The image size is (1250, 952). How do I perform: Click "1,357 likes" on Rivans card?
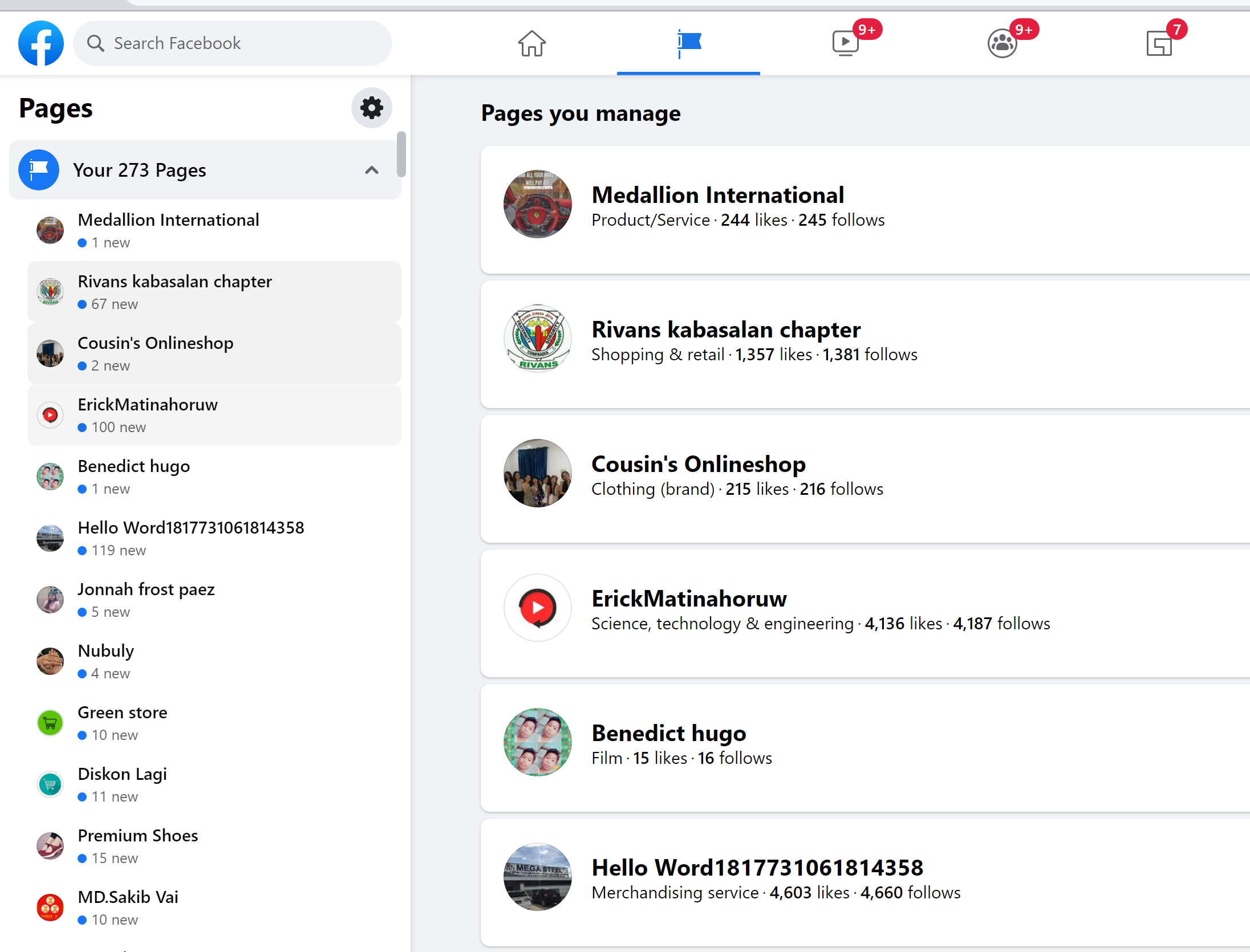tap(773, 355)
